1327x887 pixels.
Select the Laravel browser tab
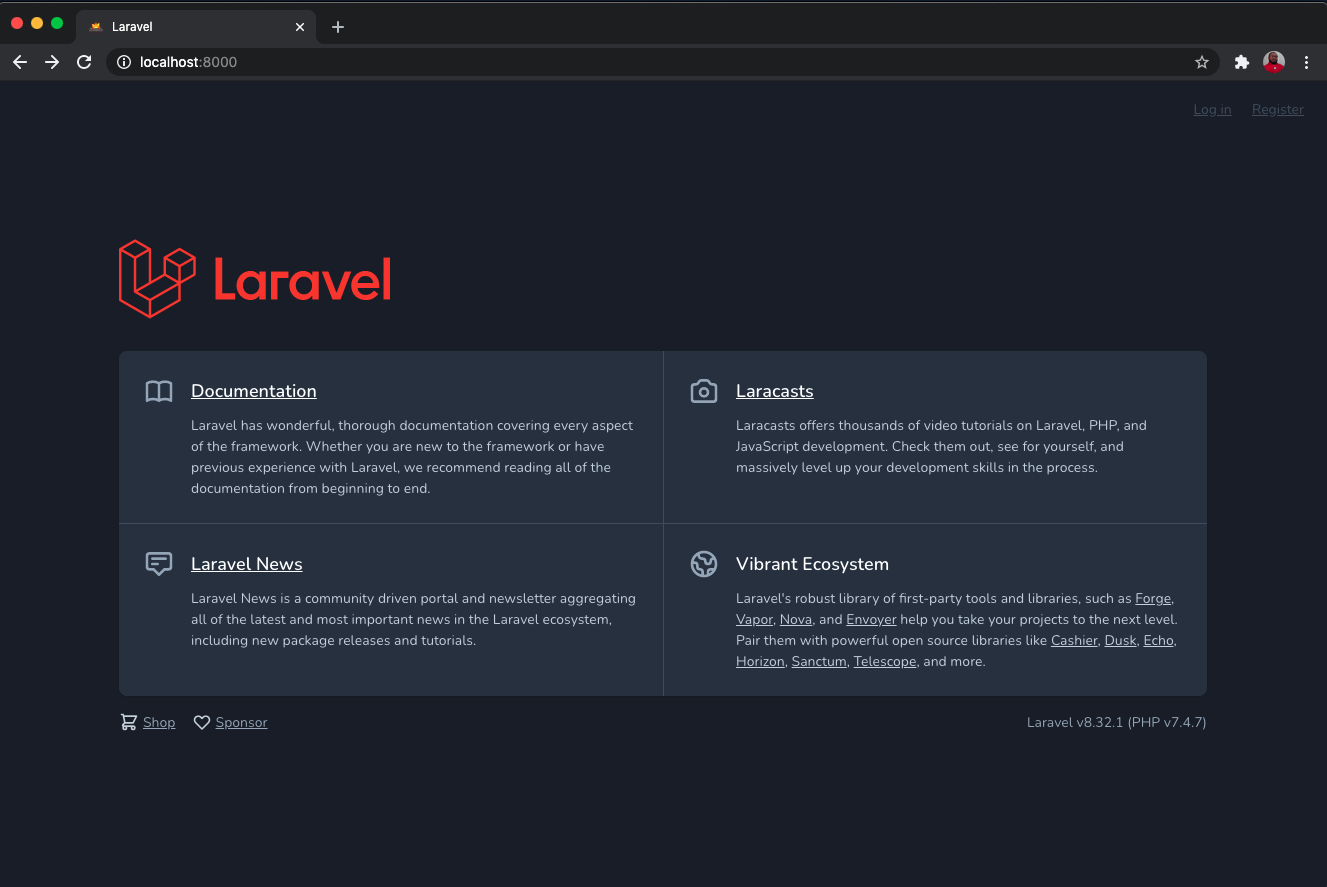click(196, 27)
